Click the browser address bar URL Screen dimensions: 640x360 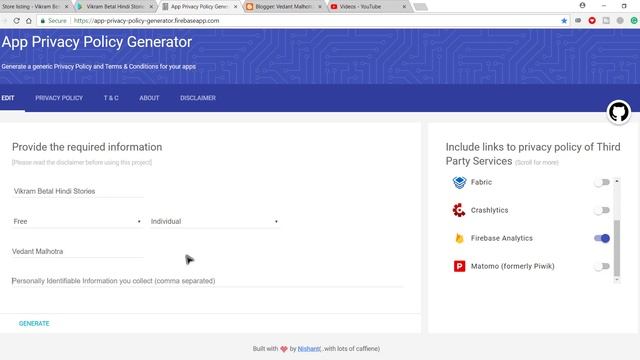tap(147, 20)
